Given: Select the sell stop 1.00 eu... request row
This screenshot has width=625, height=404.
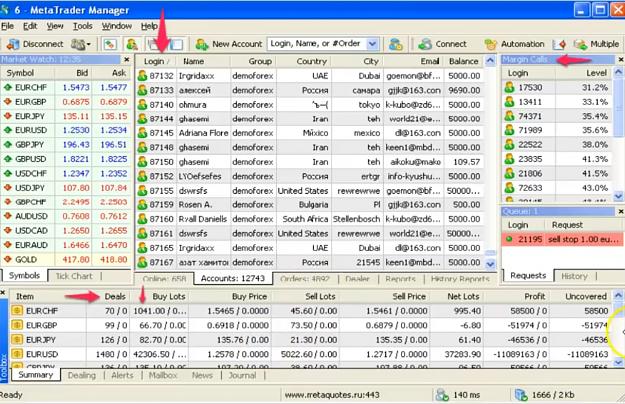Looking at the screenshot, I should click(562, 239).
